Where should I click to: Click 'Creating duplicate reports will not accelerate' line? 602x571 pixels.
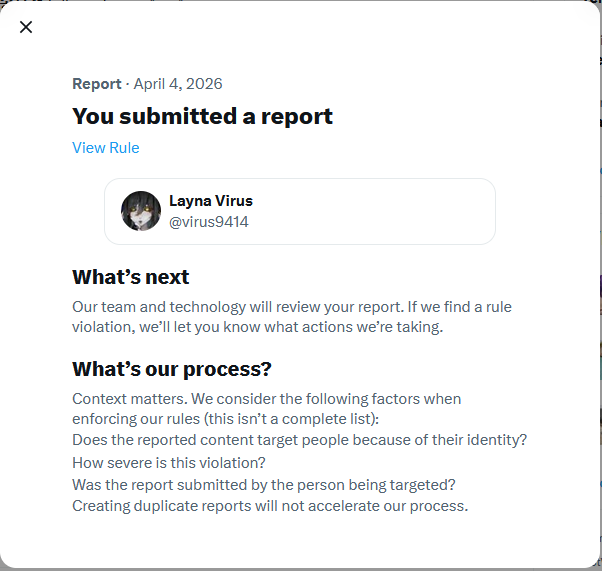pos(270,506)
